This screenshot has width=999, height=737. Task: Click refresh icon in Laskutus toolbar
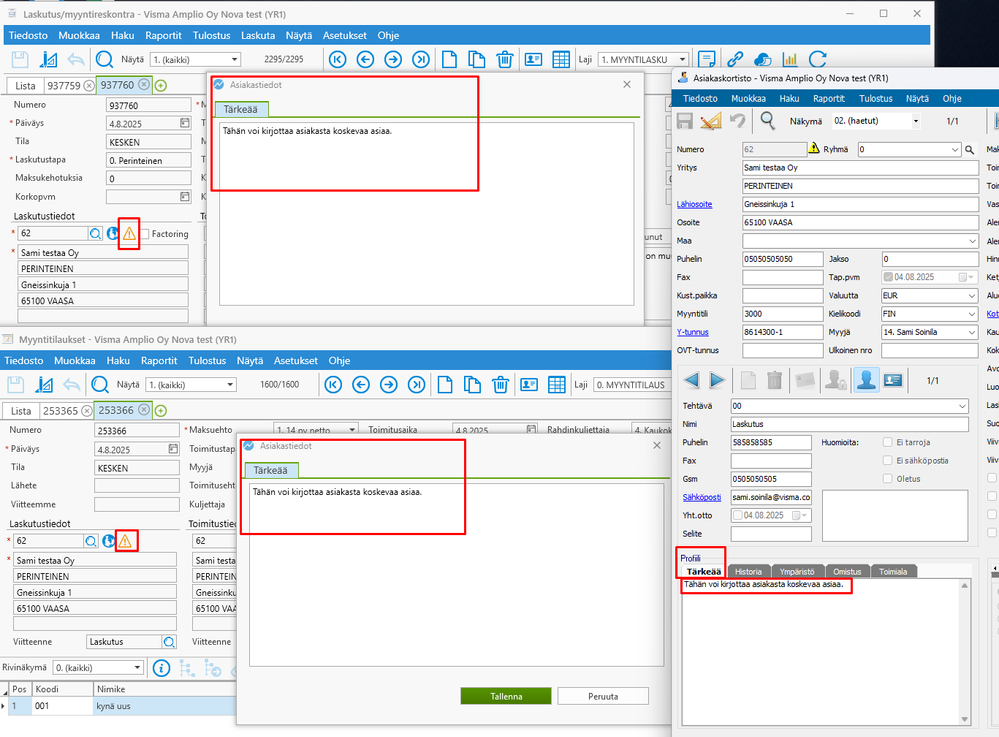coord(817,60)
